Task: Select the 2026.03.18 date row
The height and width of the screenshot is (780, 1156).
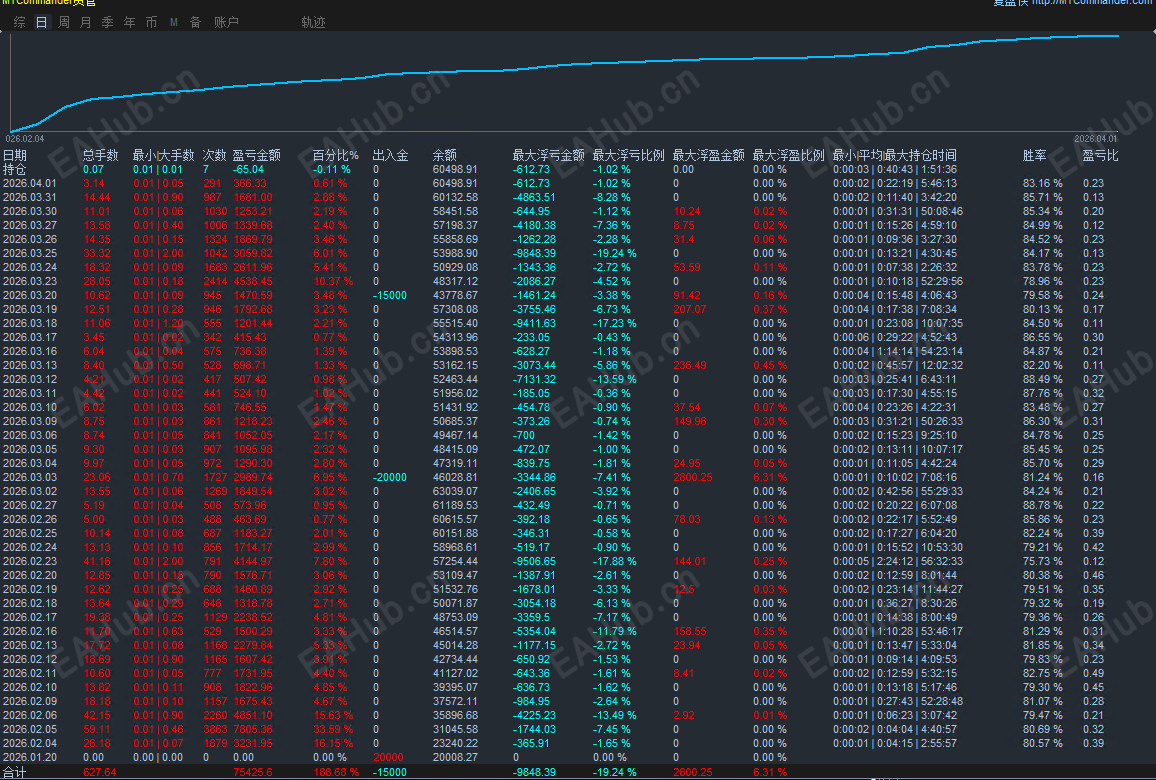Action: [29, 323]
